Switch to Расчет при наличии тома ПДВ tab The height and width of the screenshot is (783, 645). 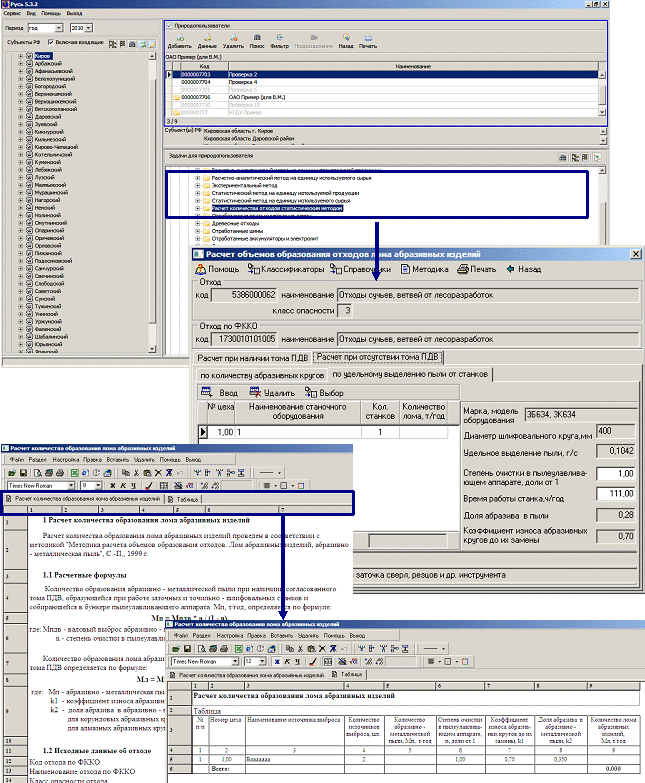click(250, 356)
